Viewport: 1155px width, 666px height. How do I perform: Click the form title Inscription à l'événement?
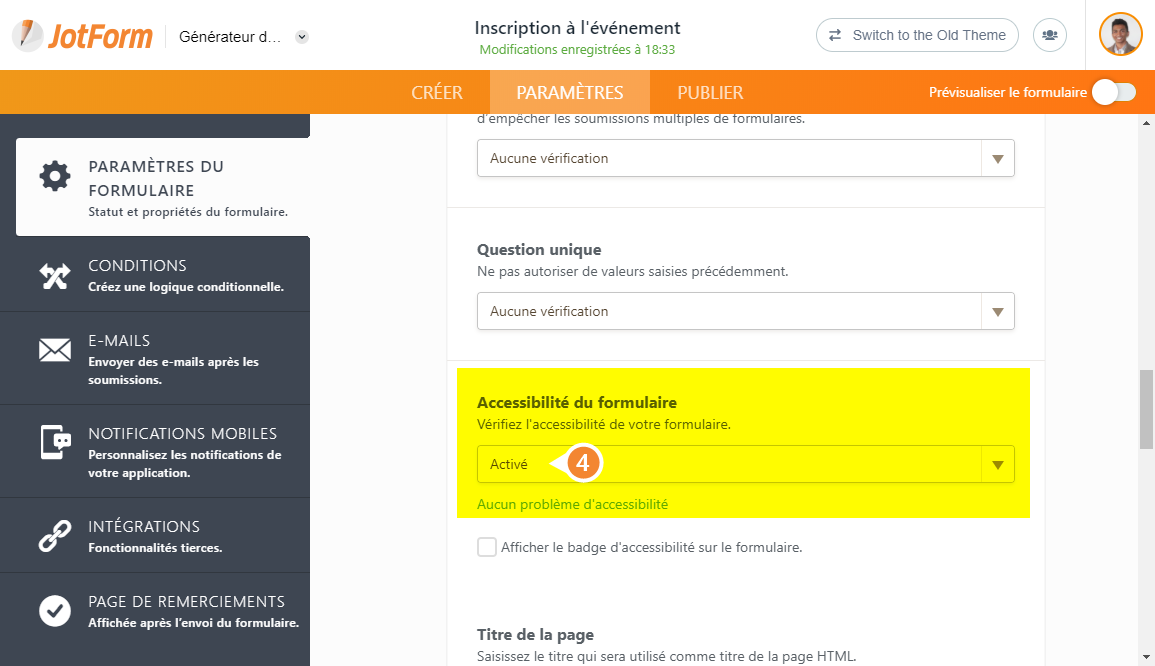pos(577,28)
